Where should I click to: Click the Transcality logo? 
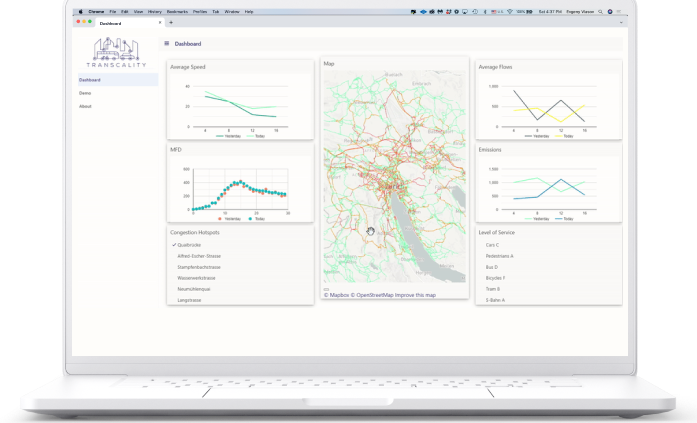116,52
